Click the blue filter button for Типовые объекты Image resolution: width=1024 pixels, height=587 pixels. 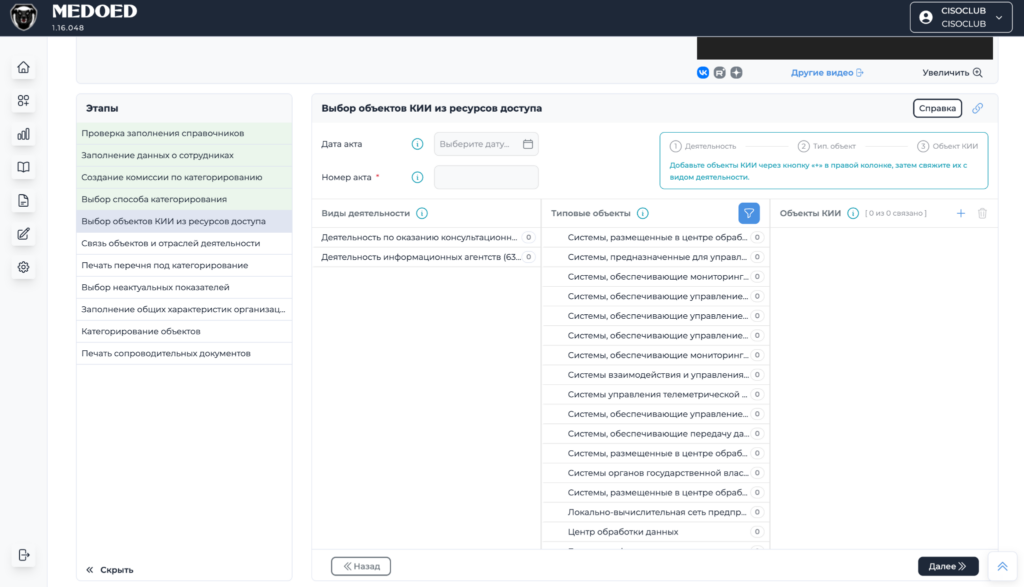(749, 214)
